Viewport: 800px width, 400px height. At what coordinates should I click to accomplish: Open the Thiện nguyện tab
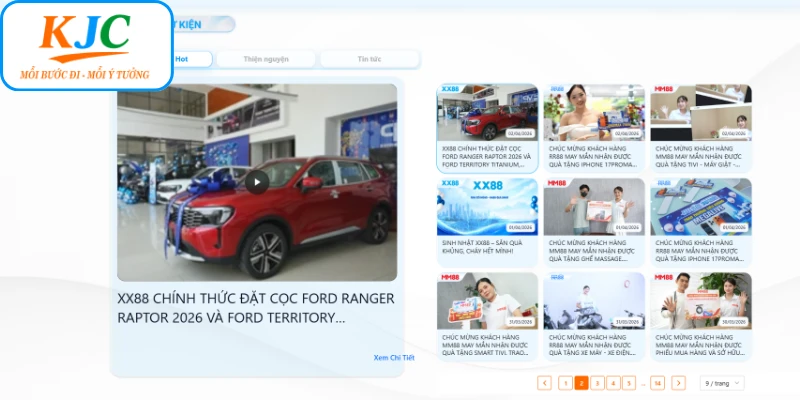(266, 59)
